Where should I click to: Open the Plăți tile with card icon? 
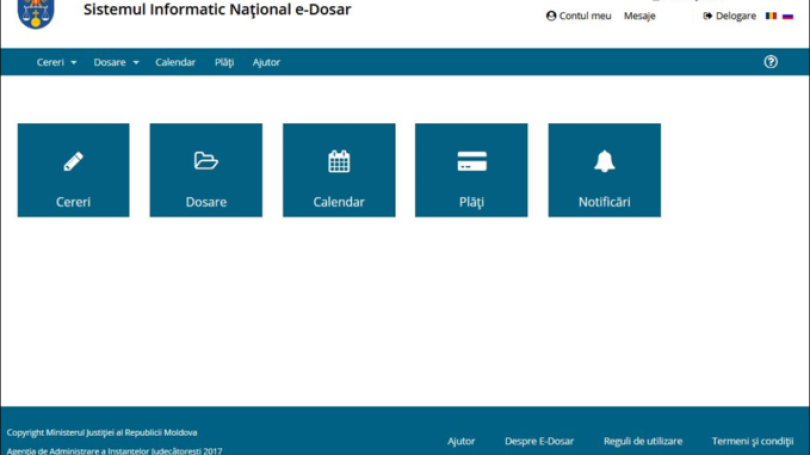(x=472, y=170)
